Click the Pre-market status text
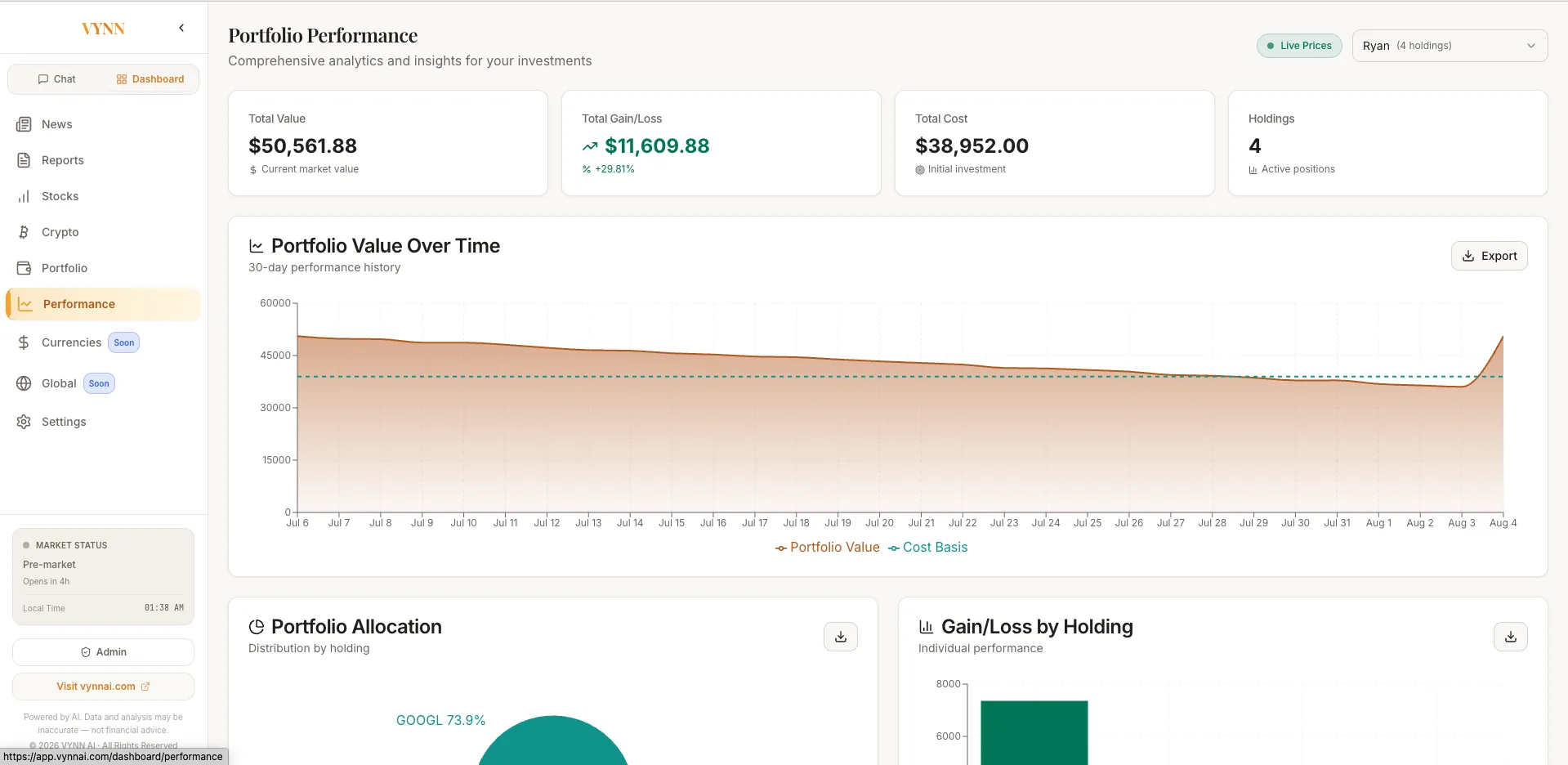The width and height of the screenshot is (1568, 765). click(x=49, y=565)
